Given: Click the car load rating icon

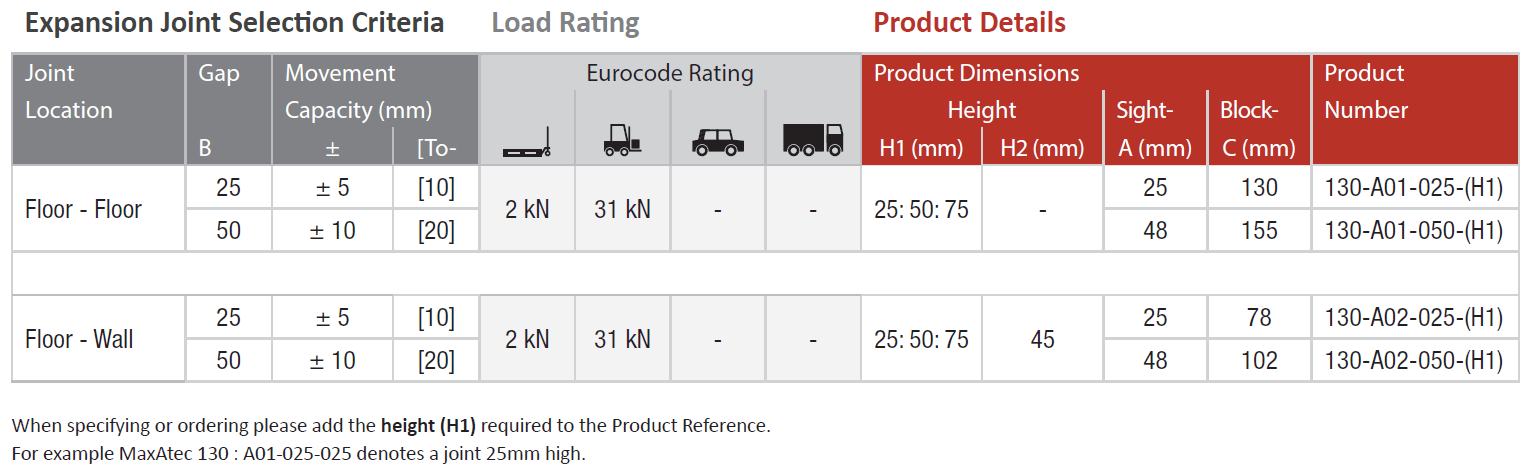Looking at the screenshot, I should point(717,145).
